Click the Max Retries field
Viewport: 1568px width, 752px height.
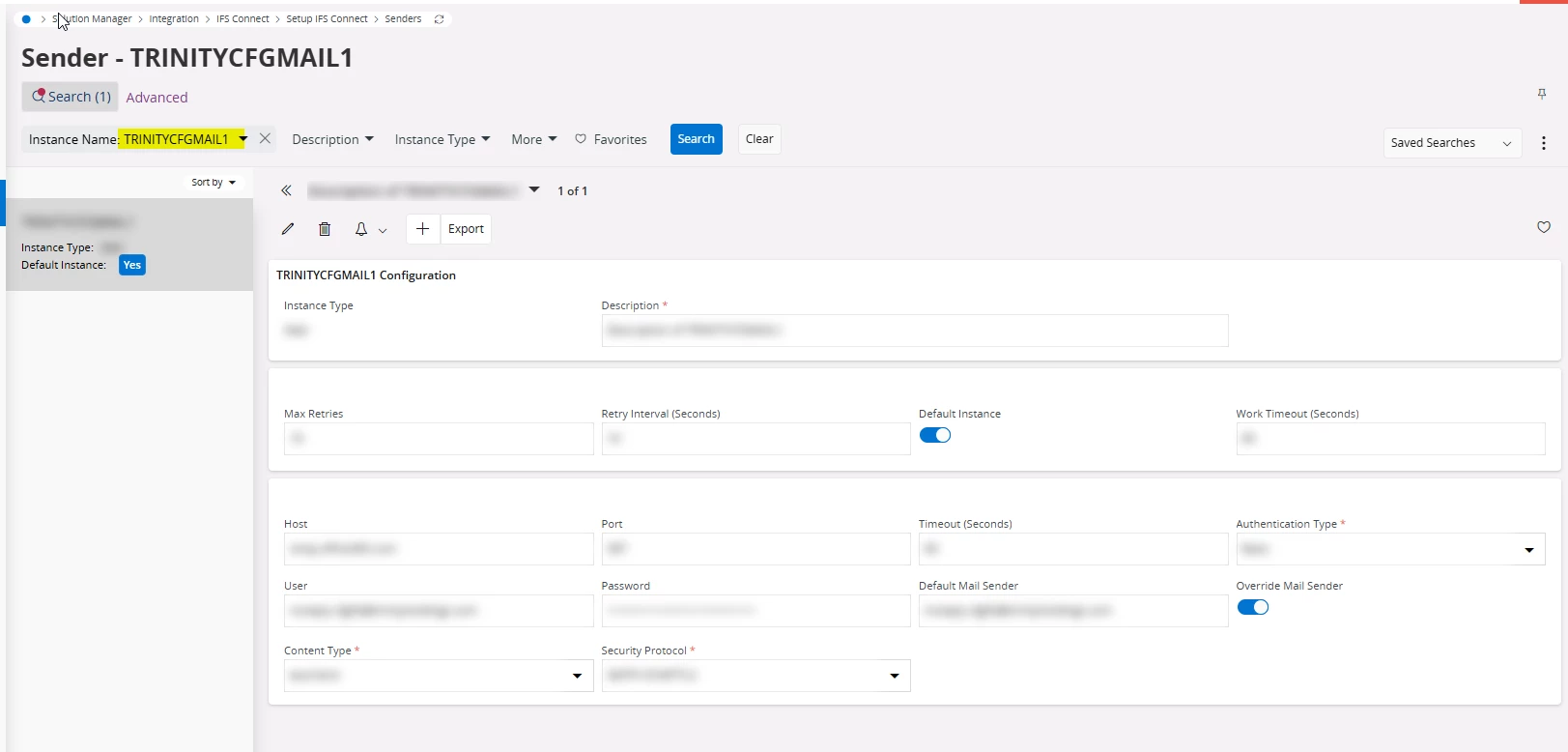pyautogui.click(x=439, y=439)
